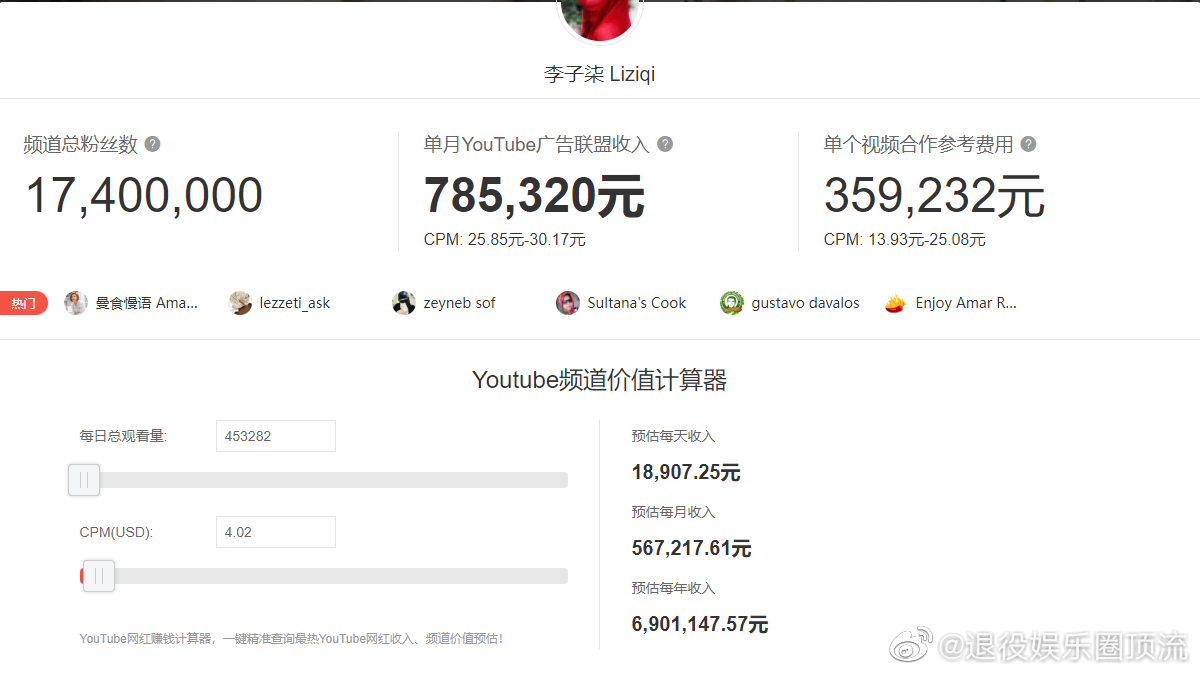Click the subscriber count 17,400,000

(144, 195)
